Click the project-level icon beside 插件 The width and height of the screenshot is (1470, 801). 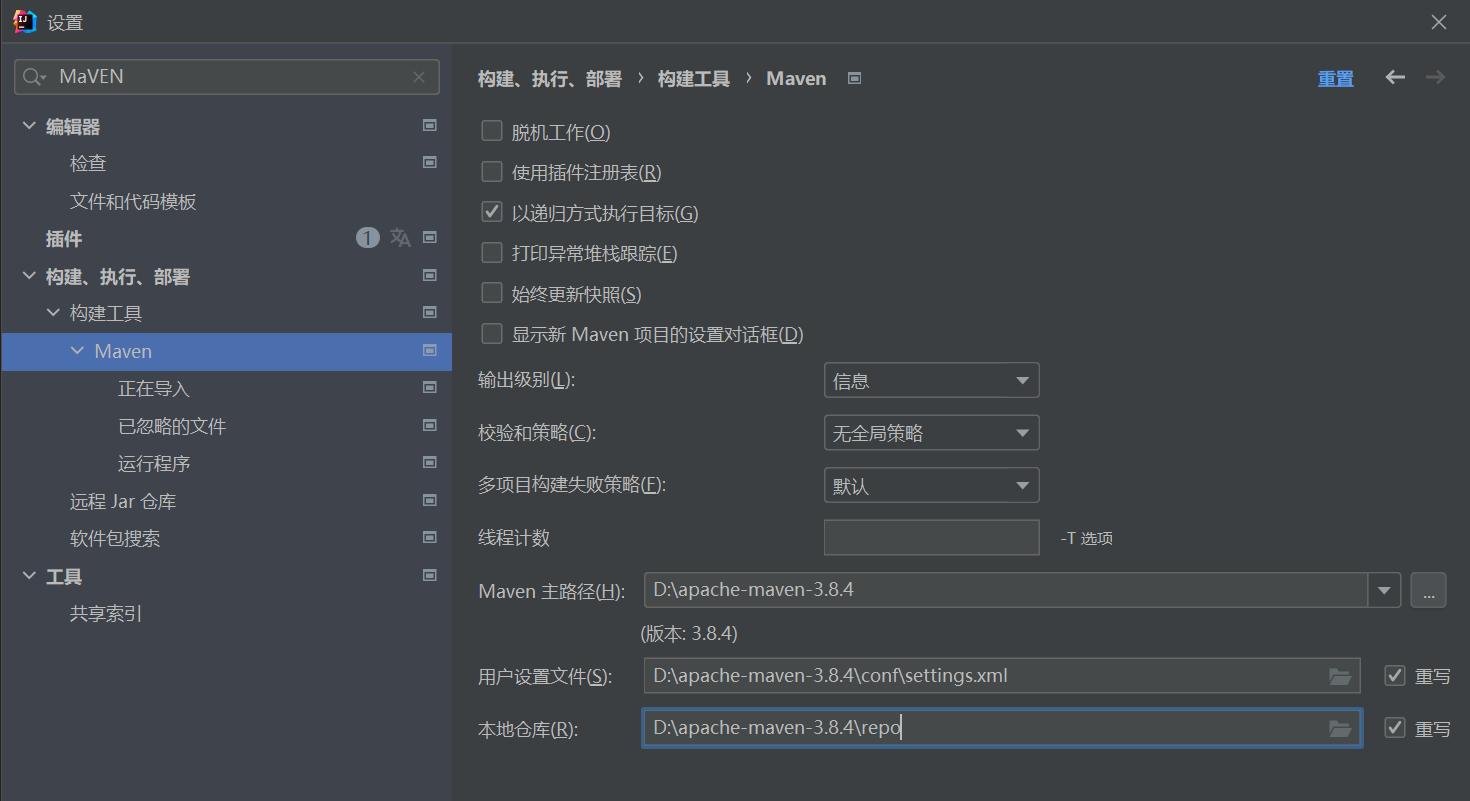[x=430, y=238]
